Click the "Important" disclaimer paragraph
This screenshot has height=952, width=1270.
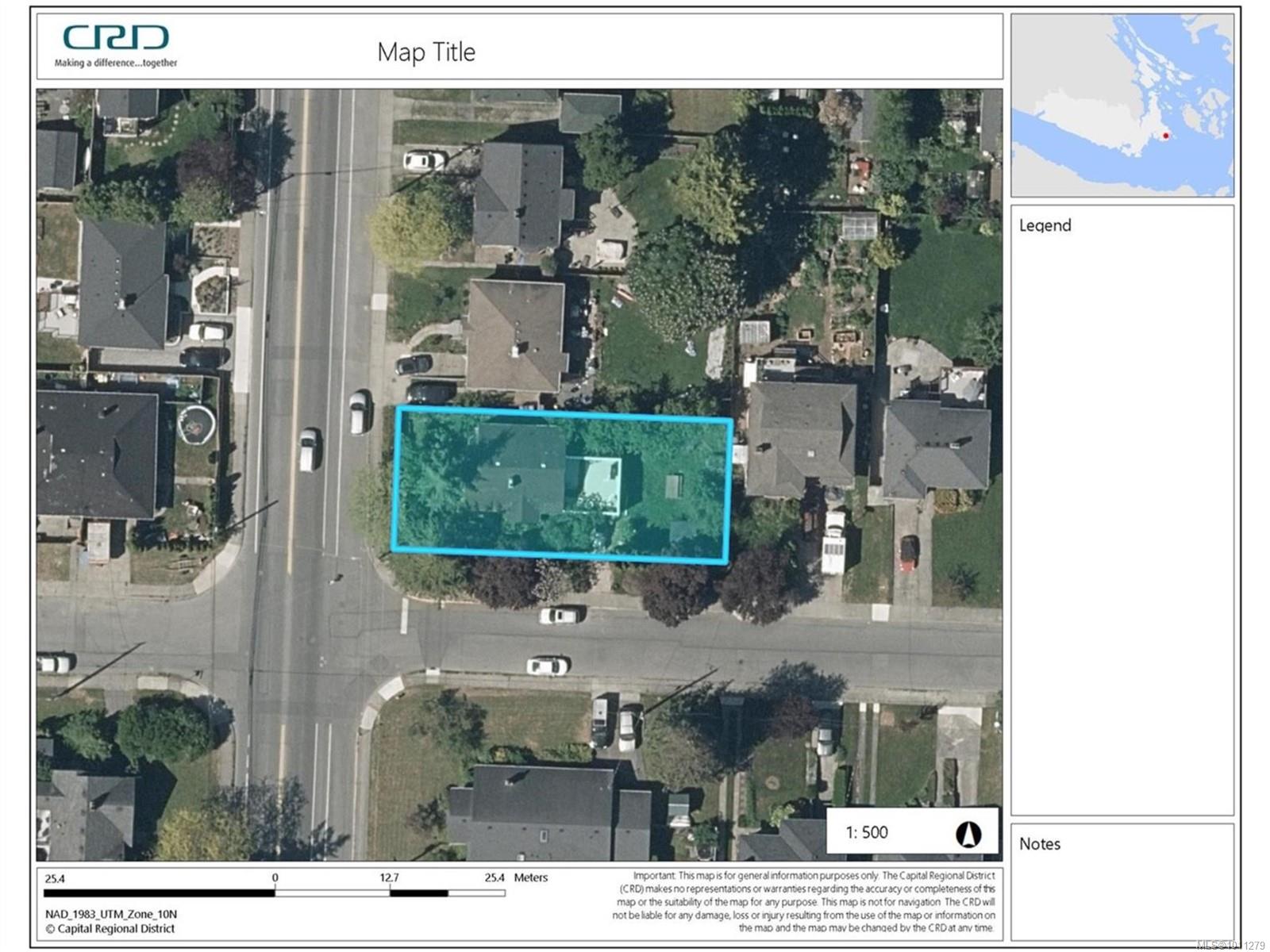tap(803, 901)
